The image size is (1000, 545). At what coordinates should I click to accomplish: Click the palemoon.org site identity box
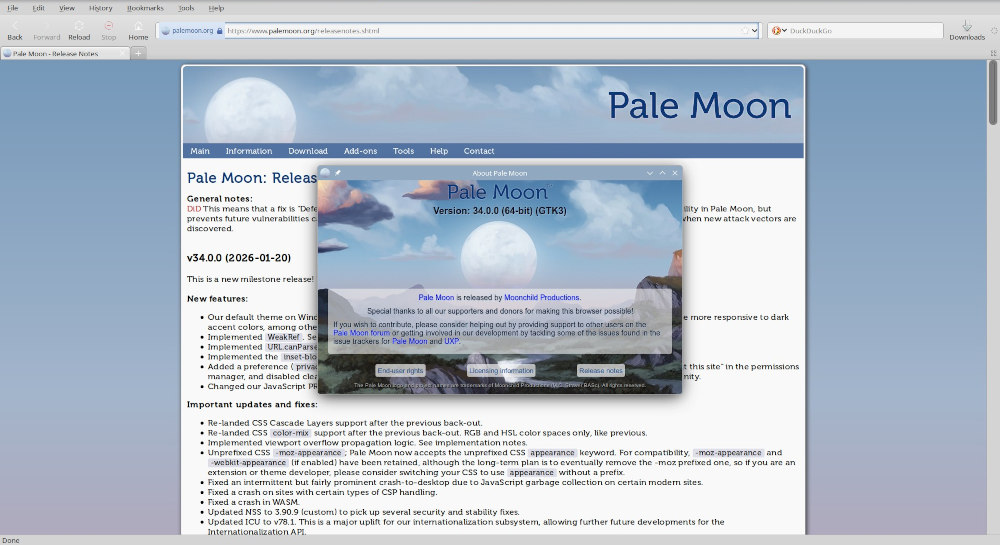point(191,31)
